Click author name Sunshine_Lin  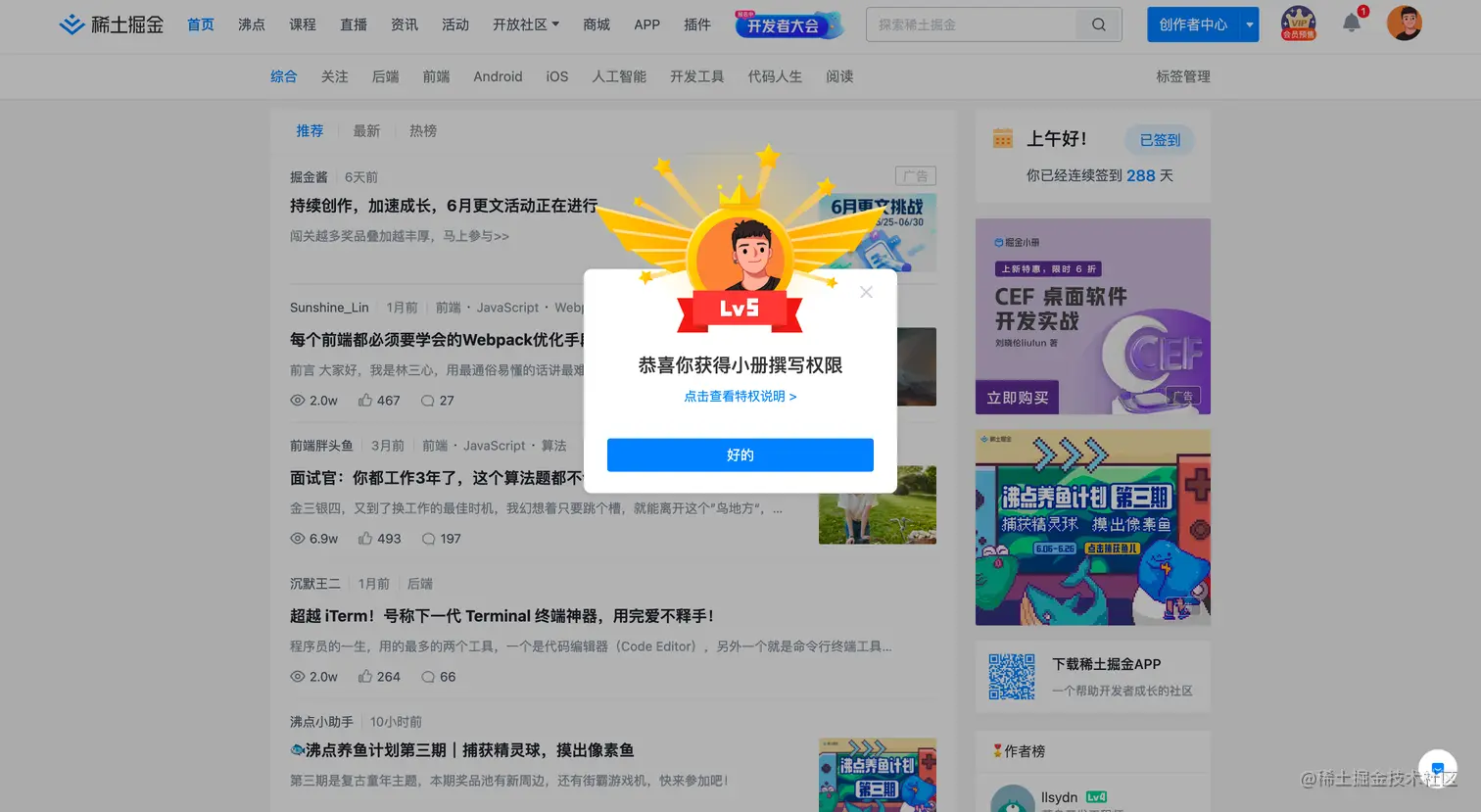point(329,308)
